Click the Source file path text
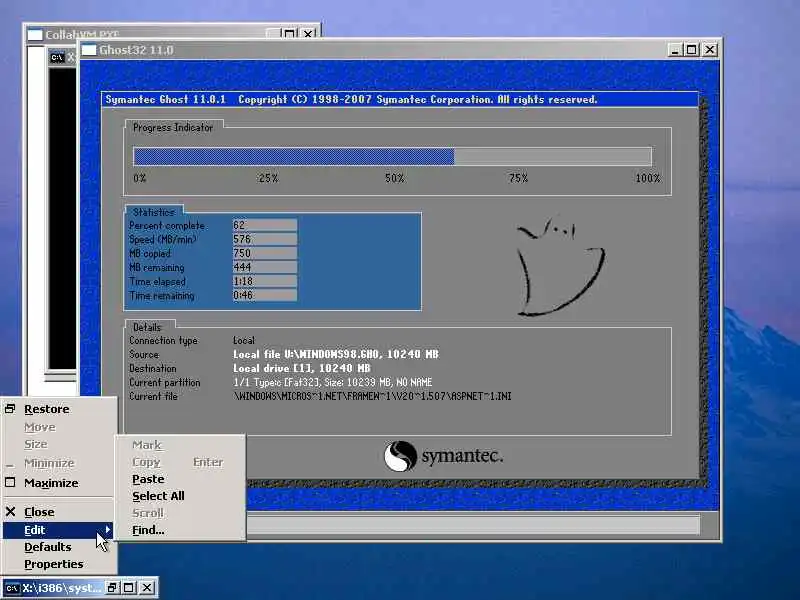This screenshot has height=600, width=800. (x=336, y=354)
